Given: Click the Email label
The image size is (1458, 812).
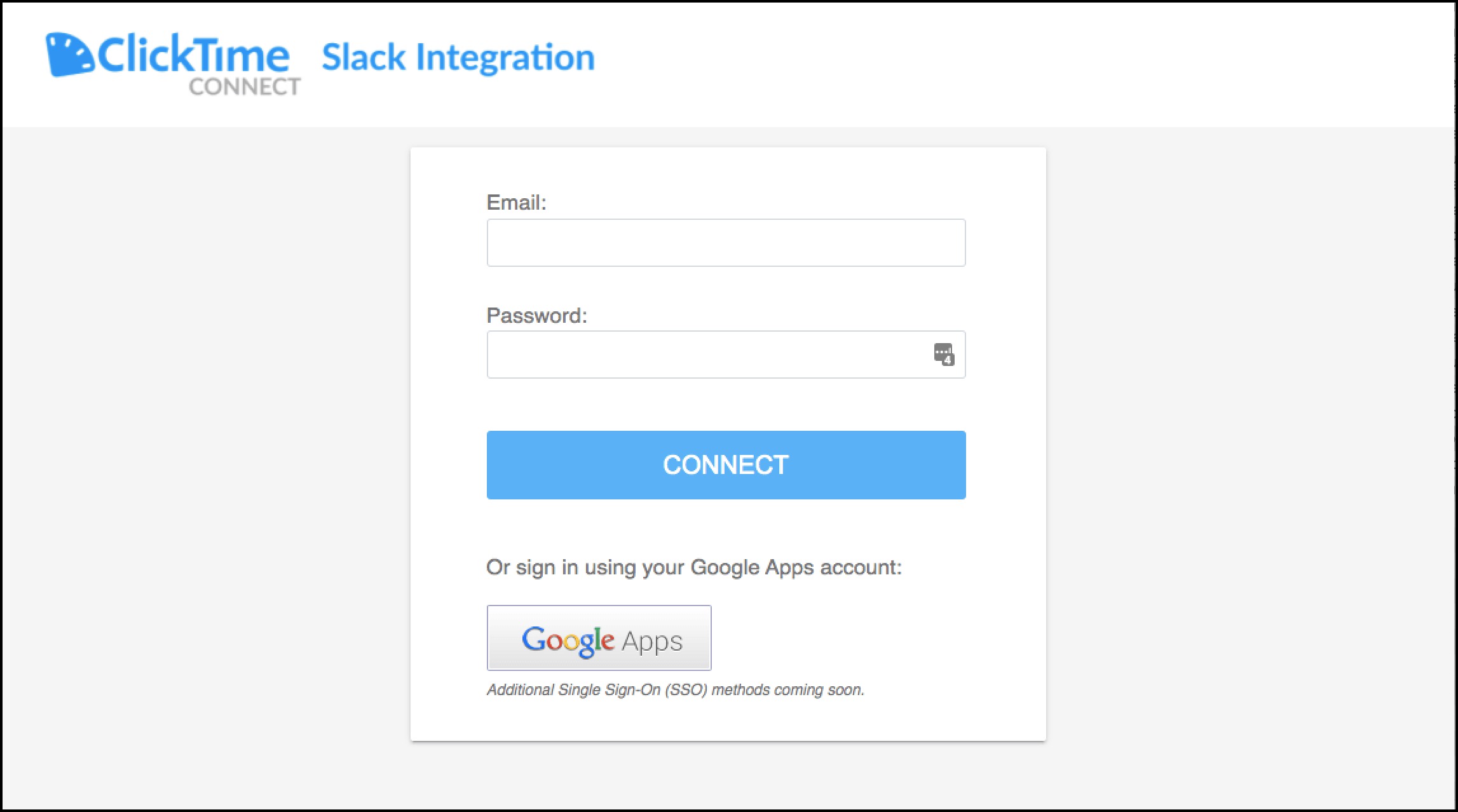Looking at the screenshot, I should [x=518, y=203].
